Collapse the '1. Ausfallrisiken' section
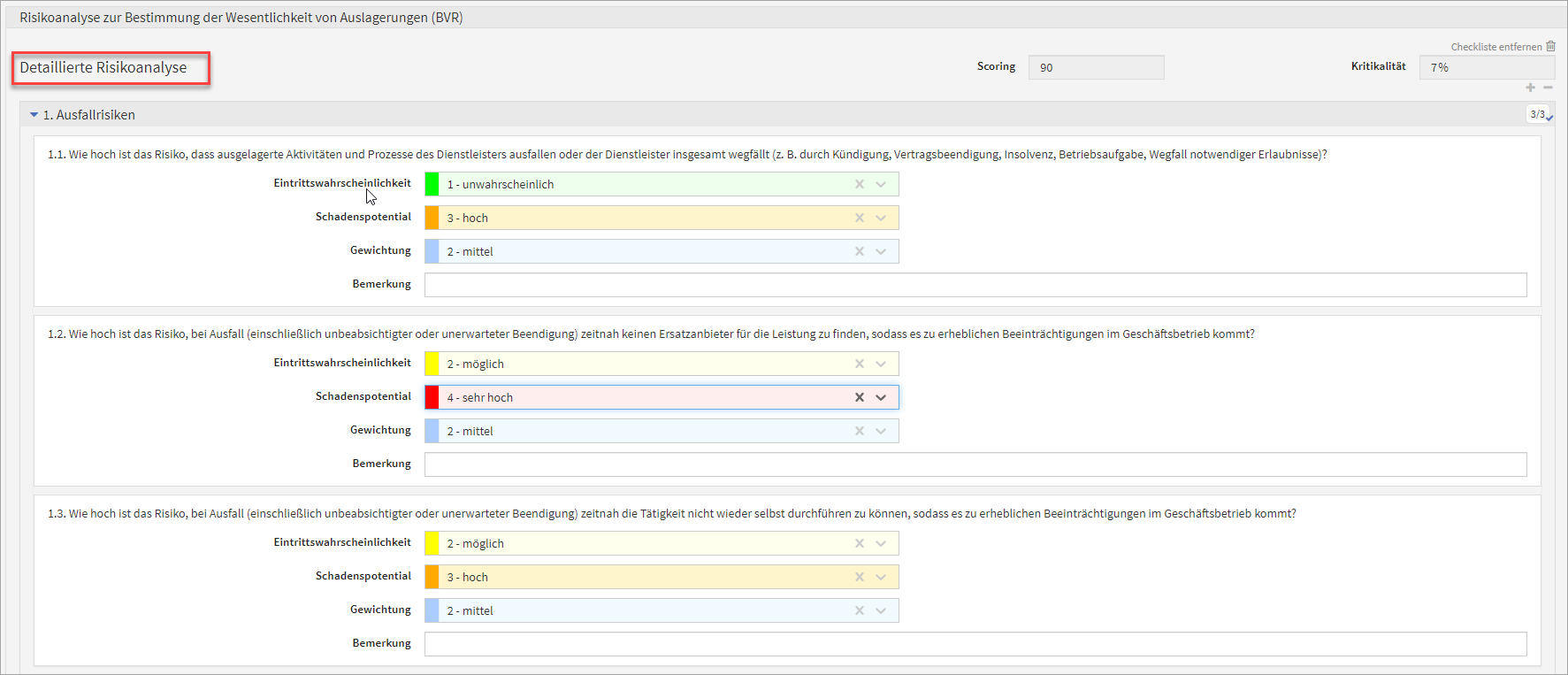1568x675 pixels. 34,115
